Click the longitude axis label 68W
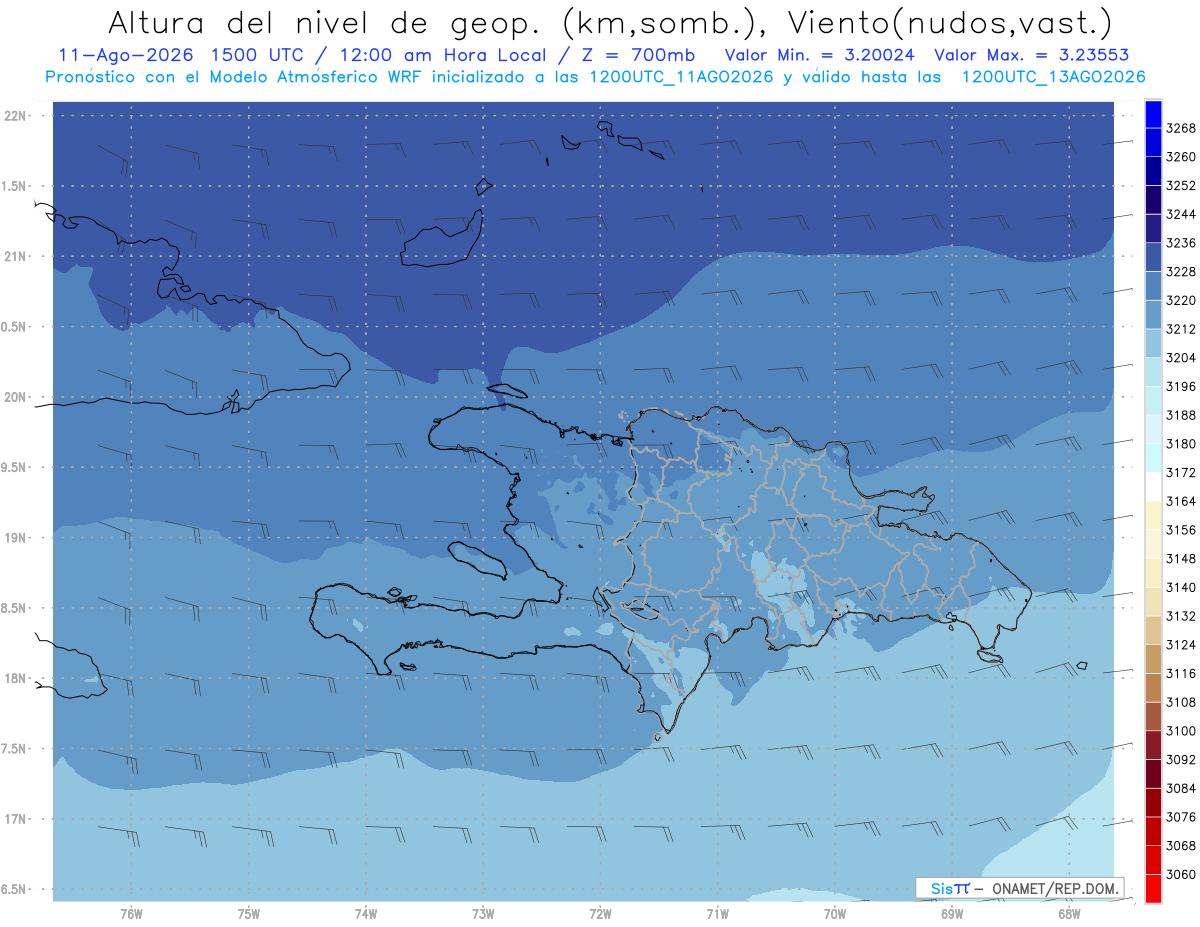 [x=1069, y=914]
